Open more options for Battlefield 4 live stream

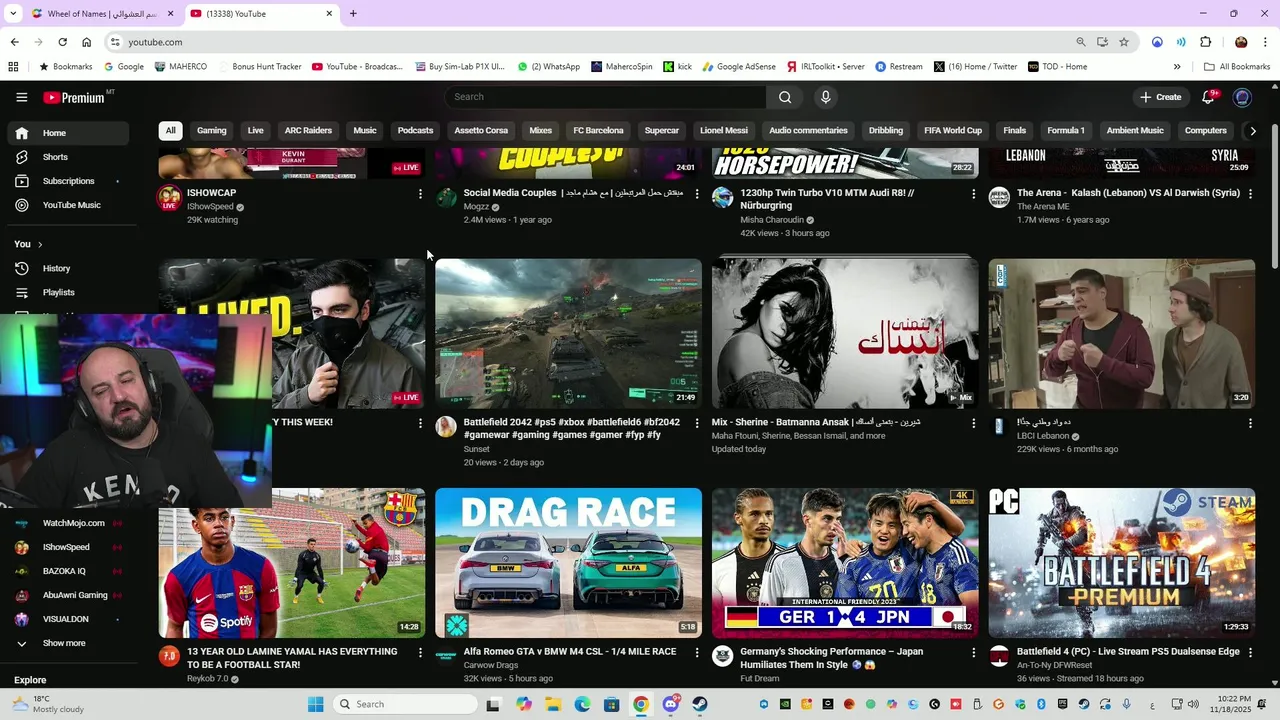coord(1250,653)
